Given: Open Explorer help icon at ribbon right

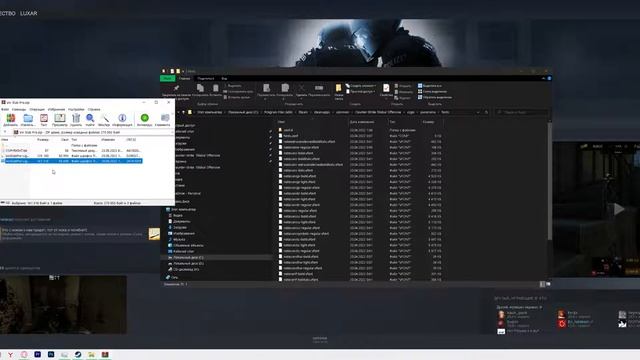Looking at the screenshot, I should (x=549, y=78).
